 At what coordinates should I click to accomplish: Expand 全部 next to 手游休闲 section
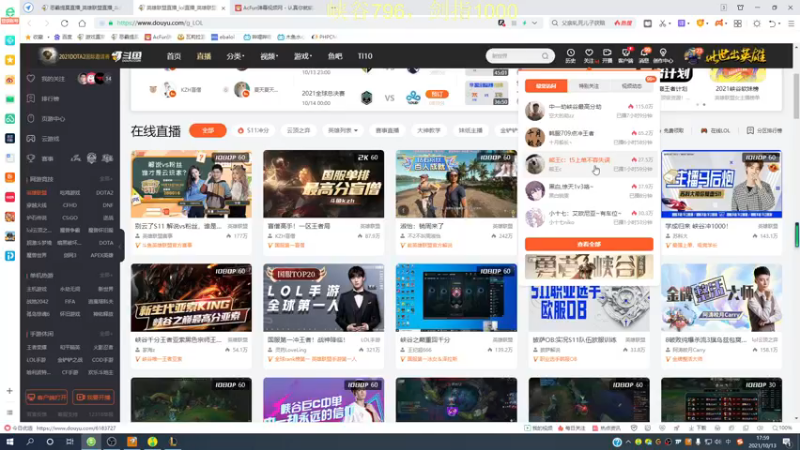tap(106, 334)
